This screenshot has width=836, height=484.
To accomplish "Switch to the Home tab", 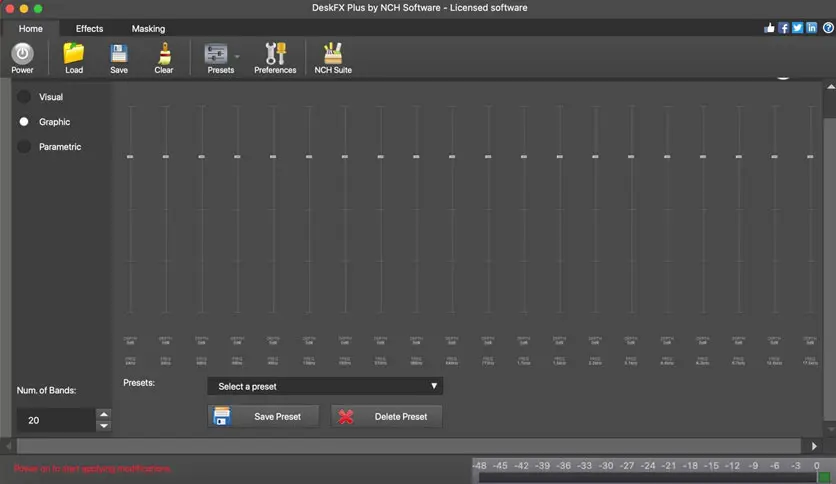I will (x=30, y=29).
